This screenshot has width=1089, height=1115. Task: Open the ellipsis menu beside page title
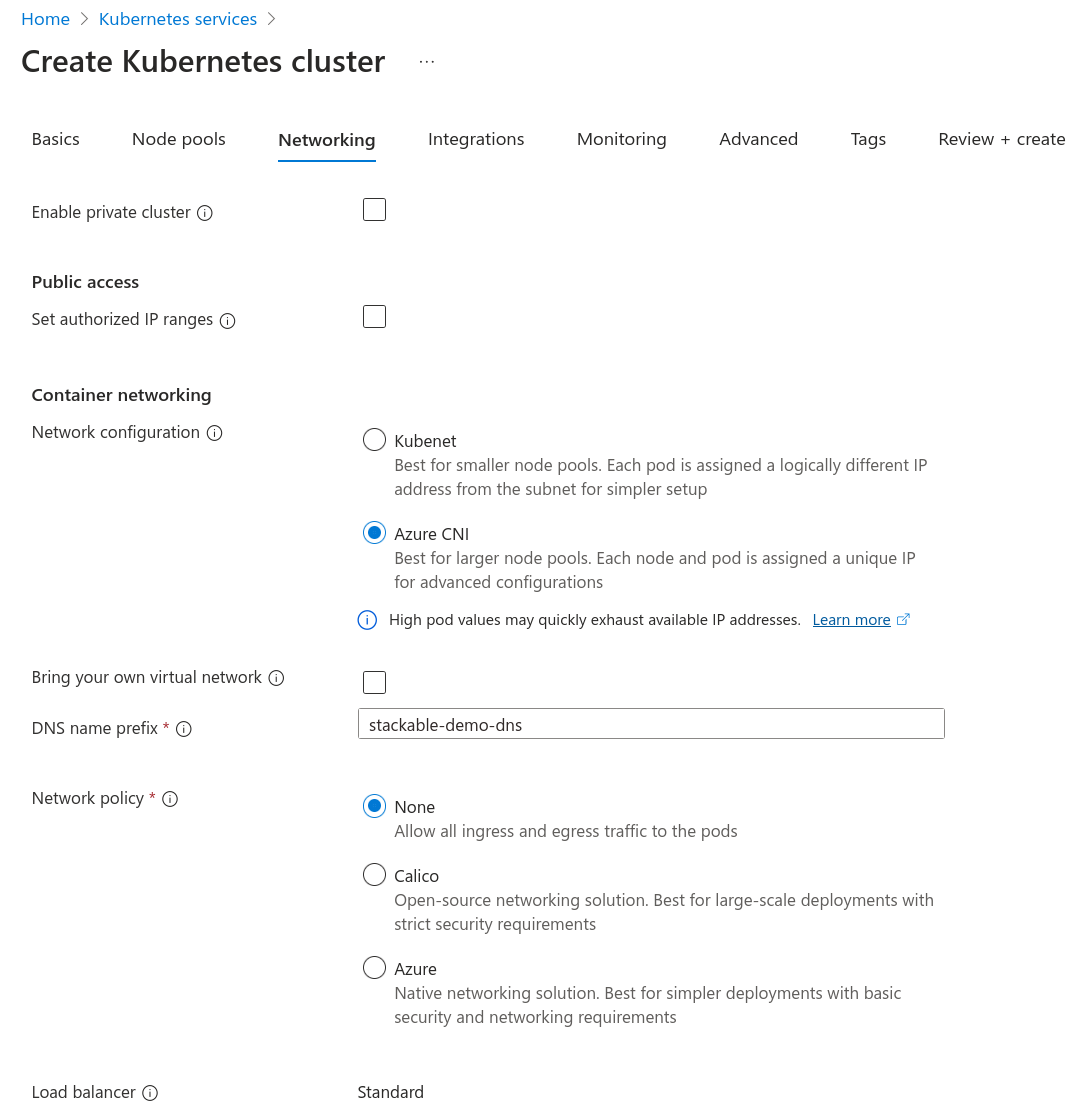(x=427, y=62)
